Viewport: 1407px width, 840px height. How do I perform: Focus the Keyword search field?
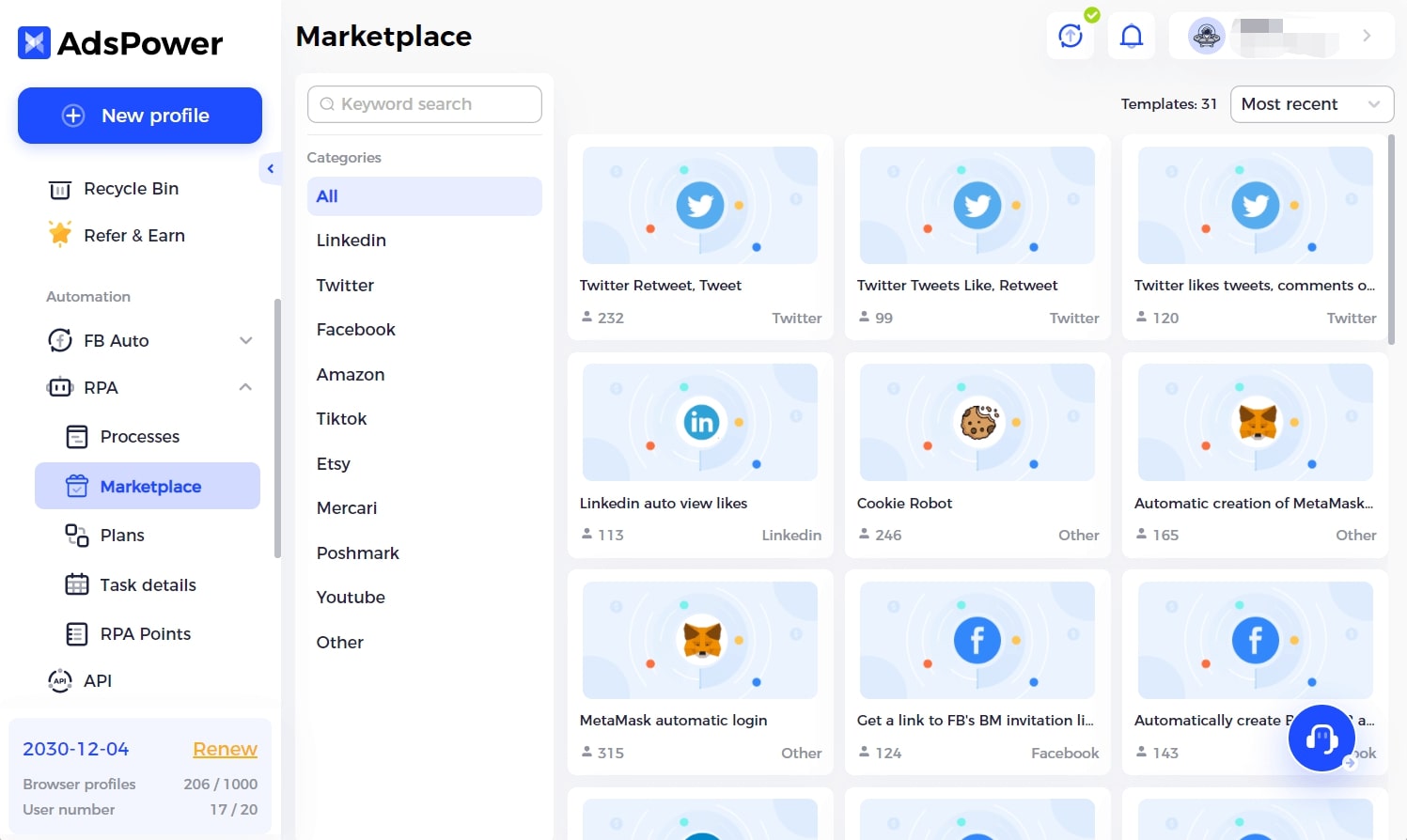[425, 104]
